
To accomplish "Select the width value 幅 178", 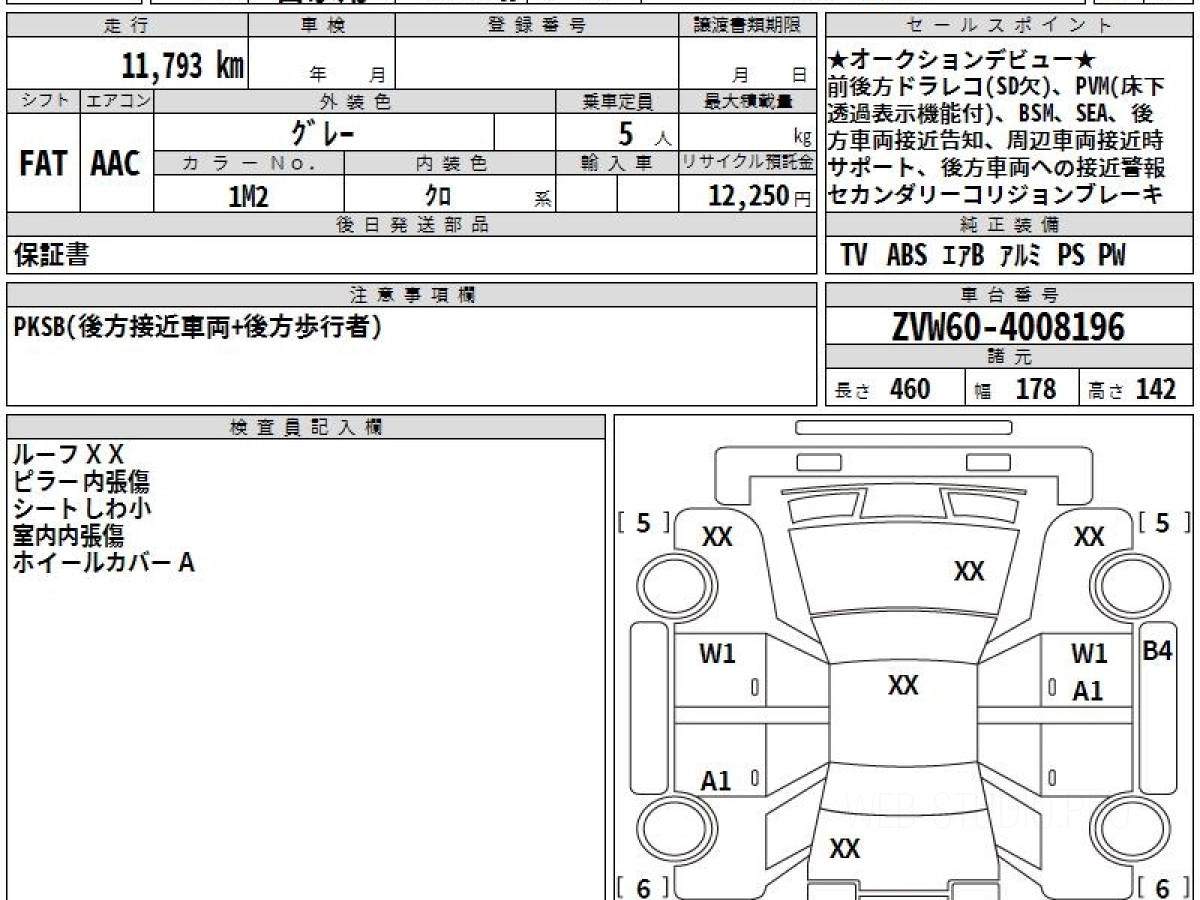I will (1017, 389).
